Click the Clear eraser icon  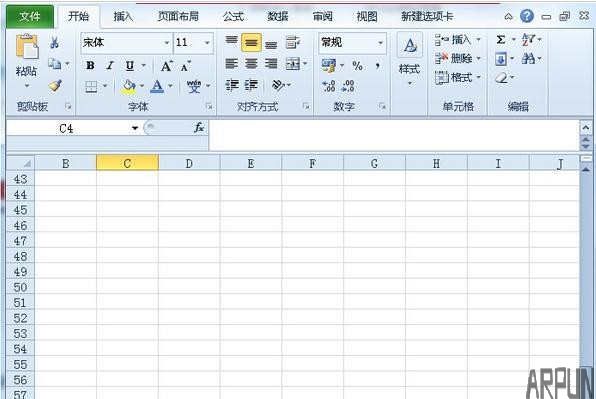(501, 78)
